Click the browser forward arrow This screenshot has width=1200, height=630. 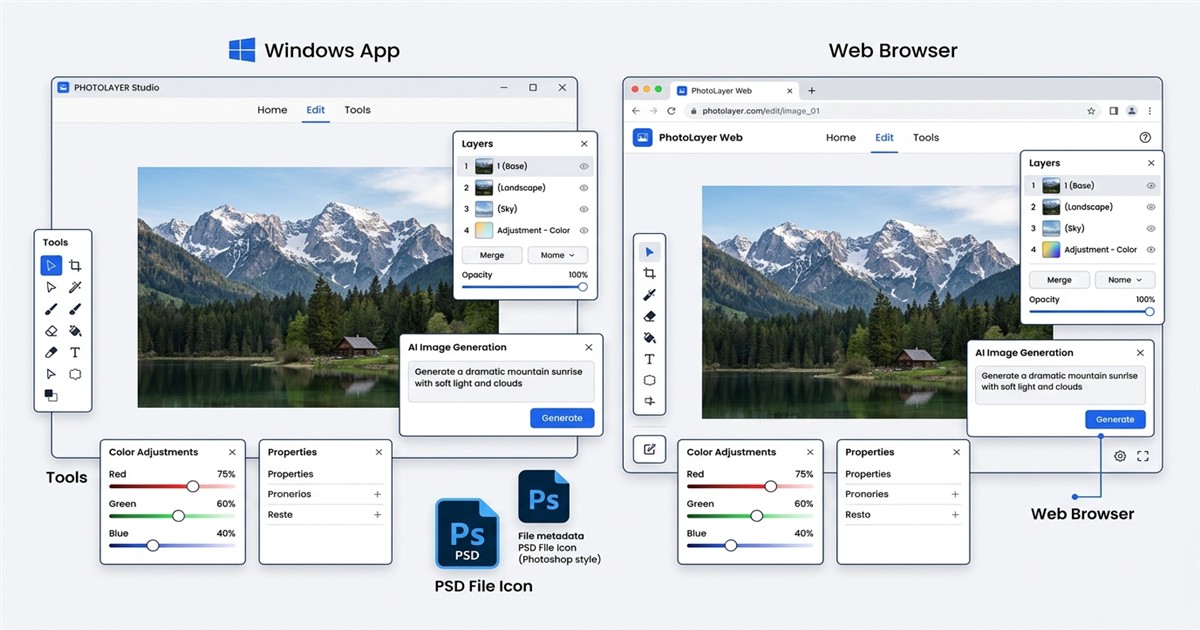(654, 111)
